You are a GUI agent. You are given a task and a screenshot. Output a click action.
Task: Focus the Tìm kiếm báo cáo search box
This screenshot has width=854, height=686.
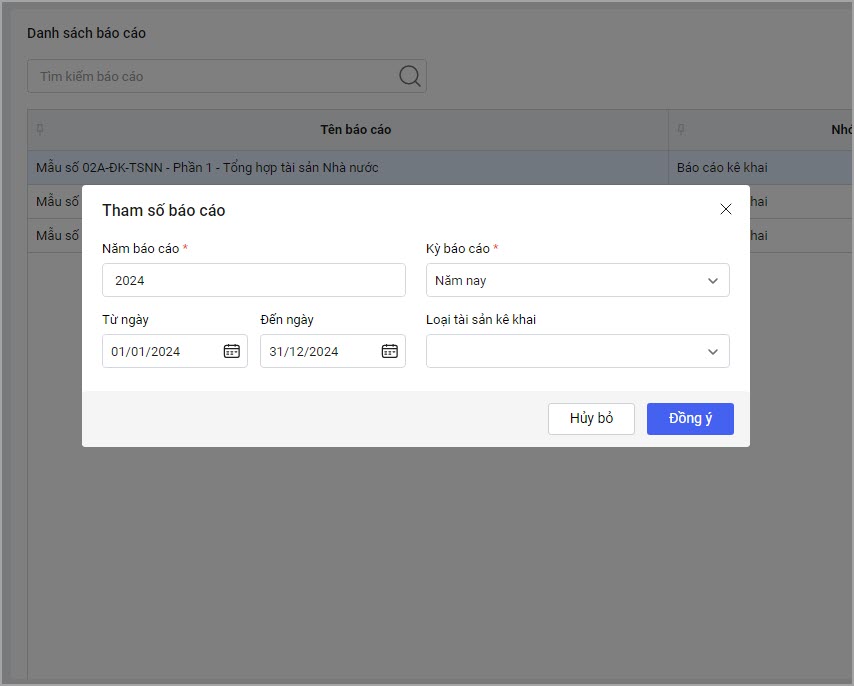(x=210, y=76)
